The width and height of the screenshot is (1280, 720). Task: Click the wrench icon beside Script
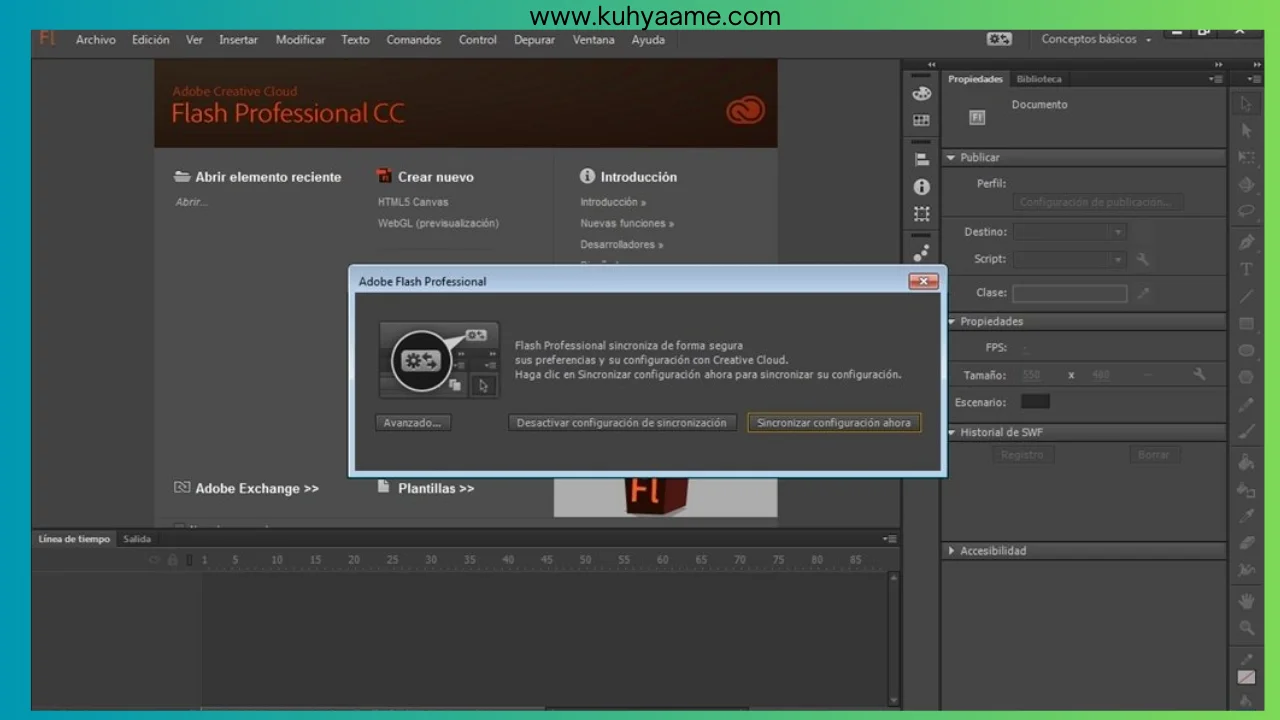tap(1143, 260)
